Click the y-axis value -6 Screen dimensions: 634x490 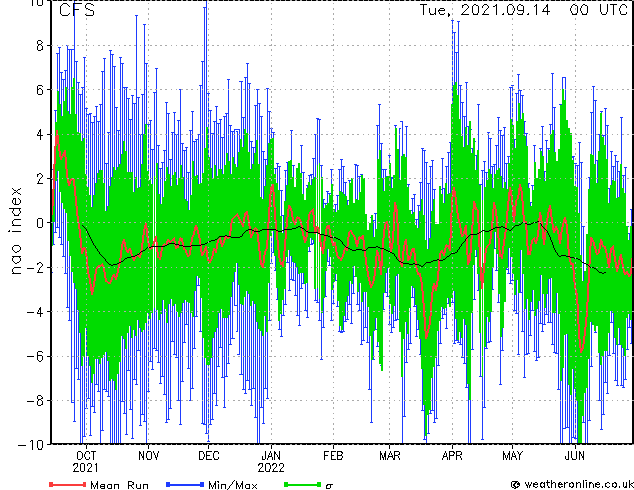pos(35,356)
